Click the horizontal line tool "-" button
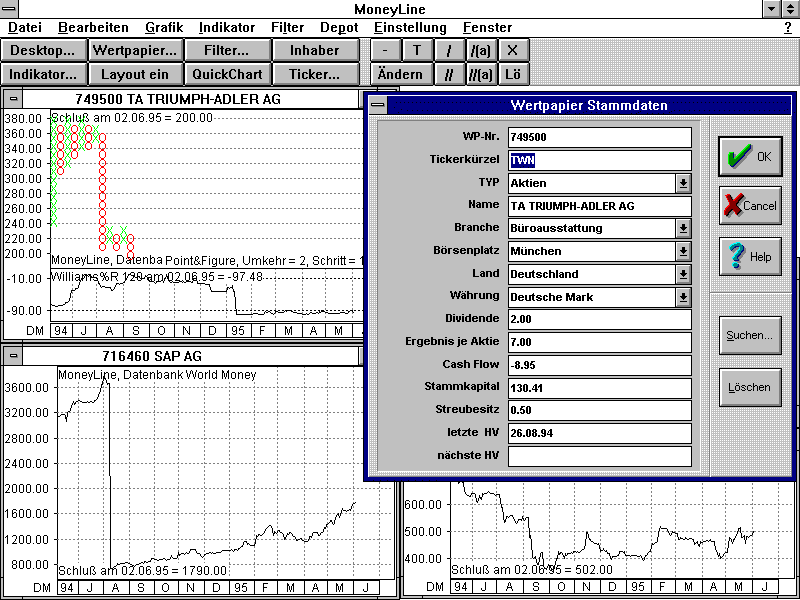800x600 pixels. click(x=385, y=50)
